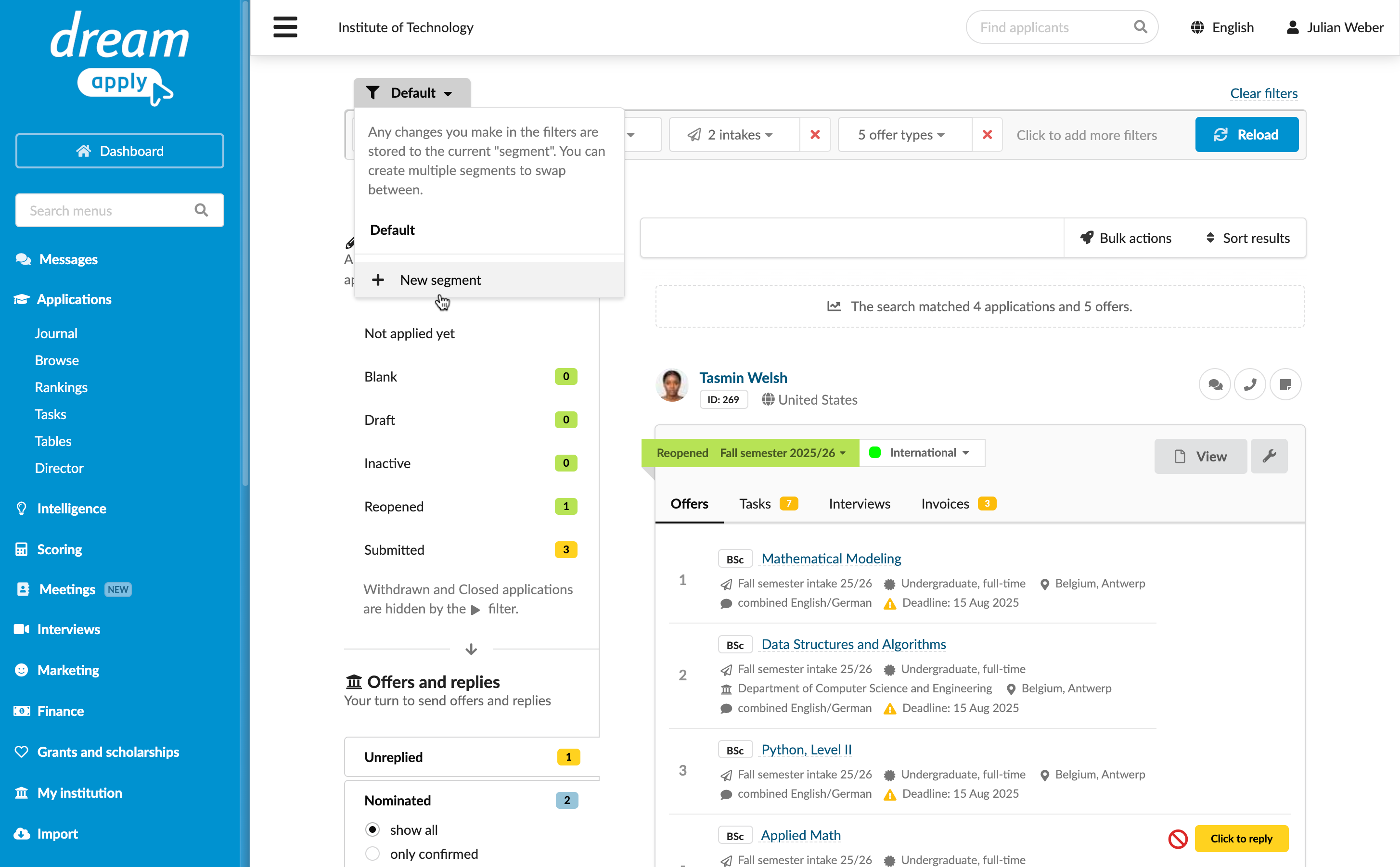
Task: Open Bulk actions menu
Action: click(x=1126, y=238)
